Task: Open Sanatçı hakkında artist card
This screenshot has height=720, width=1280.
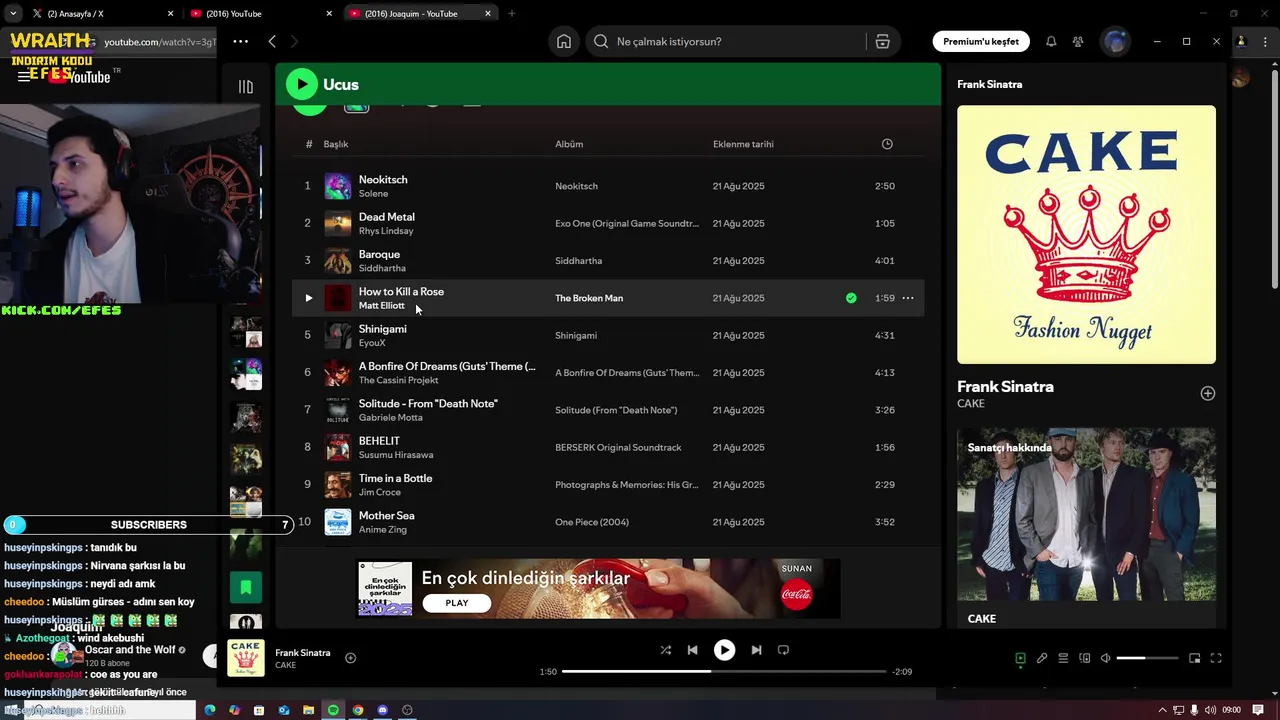Action: click(1086, 528)
